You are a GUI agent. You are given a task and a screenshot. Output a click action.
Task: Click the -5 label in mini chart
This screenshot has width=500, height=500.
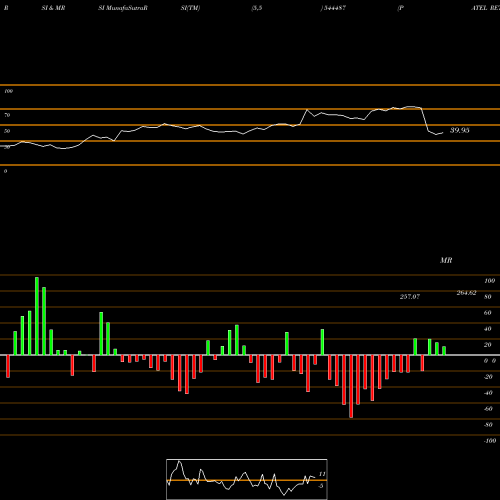pyautogui.click(x=321, y=486)
